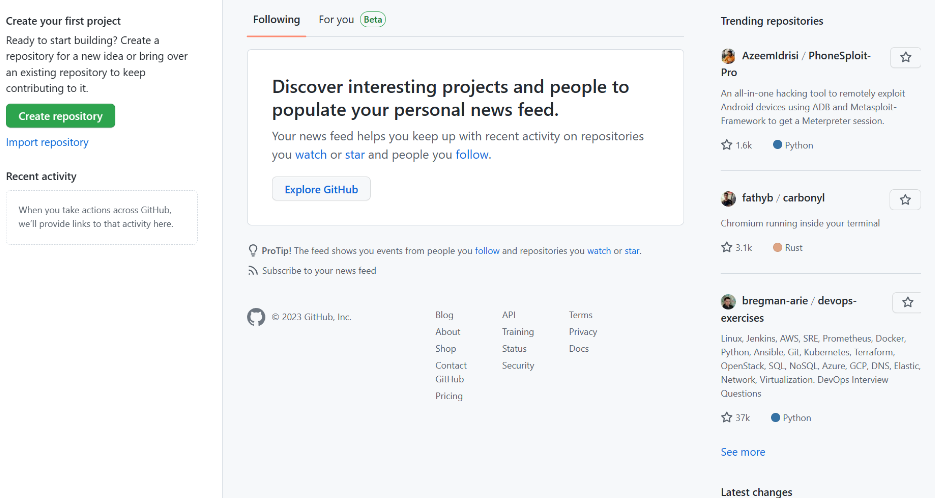Open Subscribe to your news feed link
The image size is (935, 498).
click(319, 271)
